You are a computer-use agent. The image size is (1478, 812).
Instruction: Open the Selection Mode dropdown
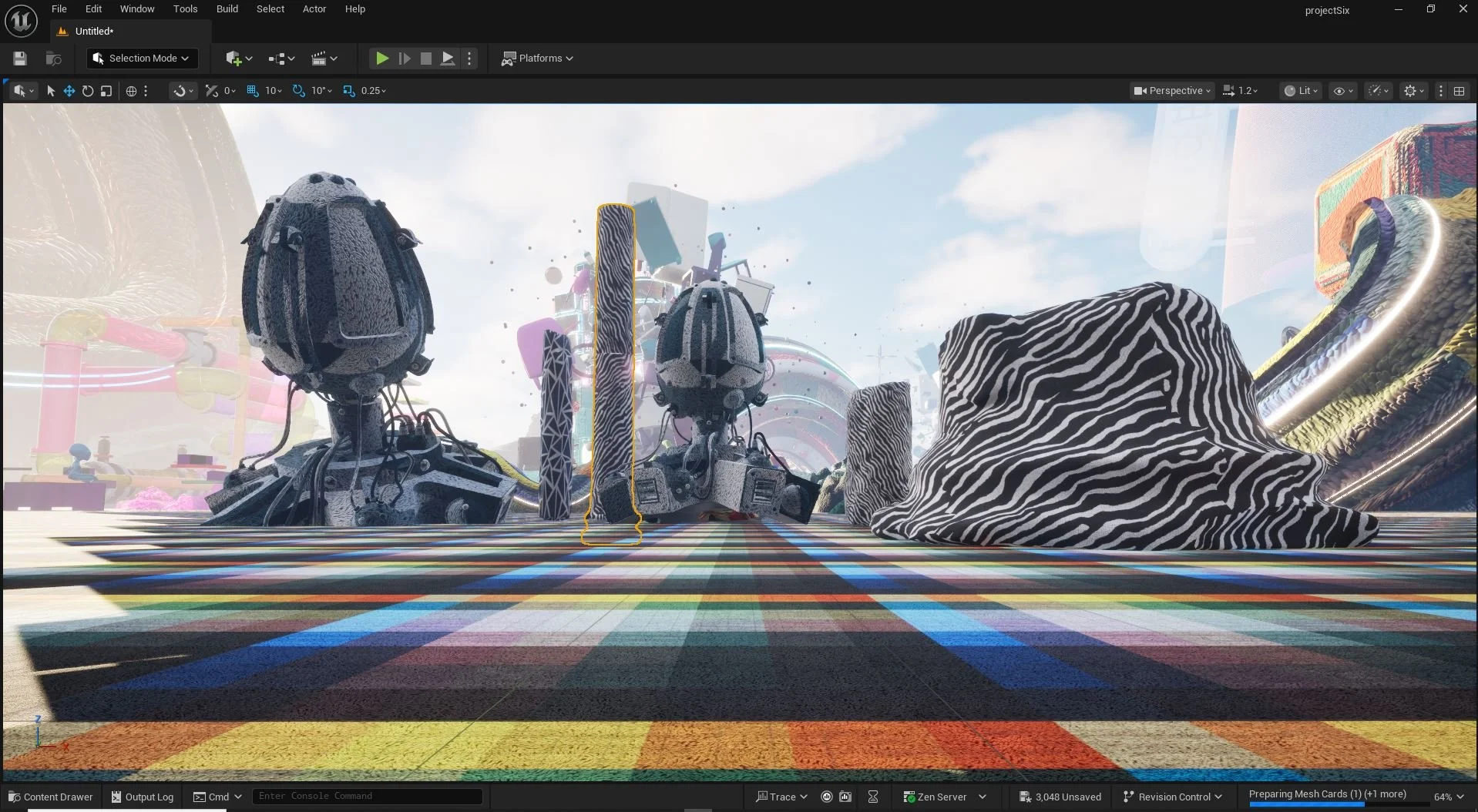tap(142, 59)
